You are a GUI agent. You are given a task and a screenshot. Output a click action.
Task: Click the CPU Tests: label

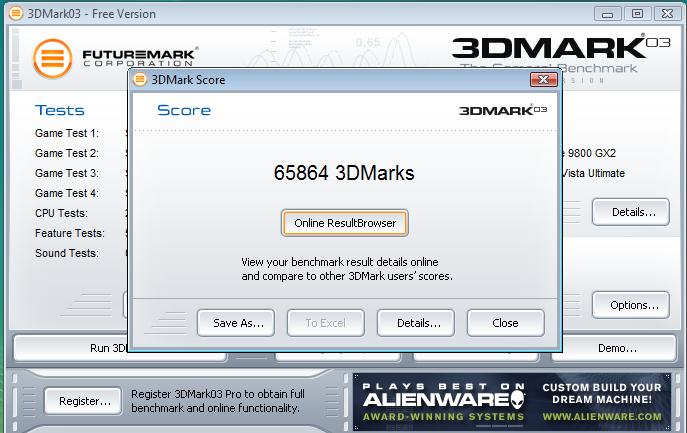tap(61, 213)
